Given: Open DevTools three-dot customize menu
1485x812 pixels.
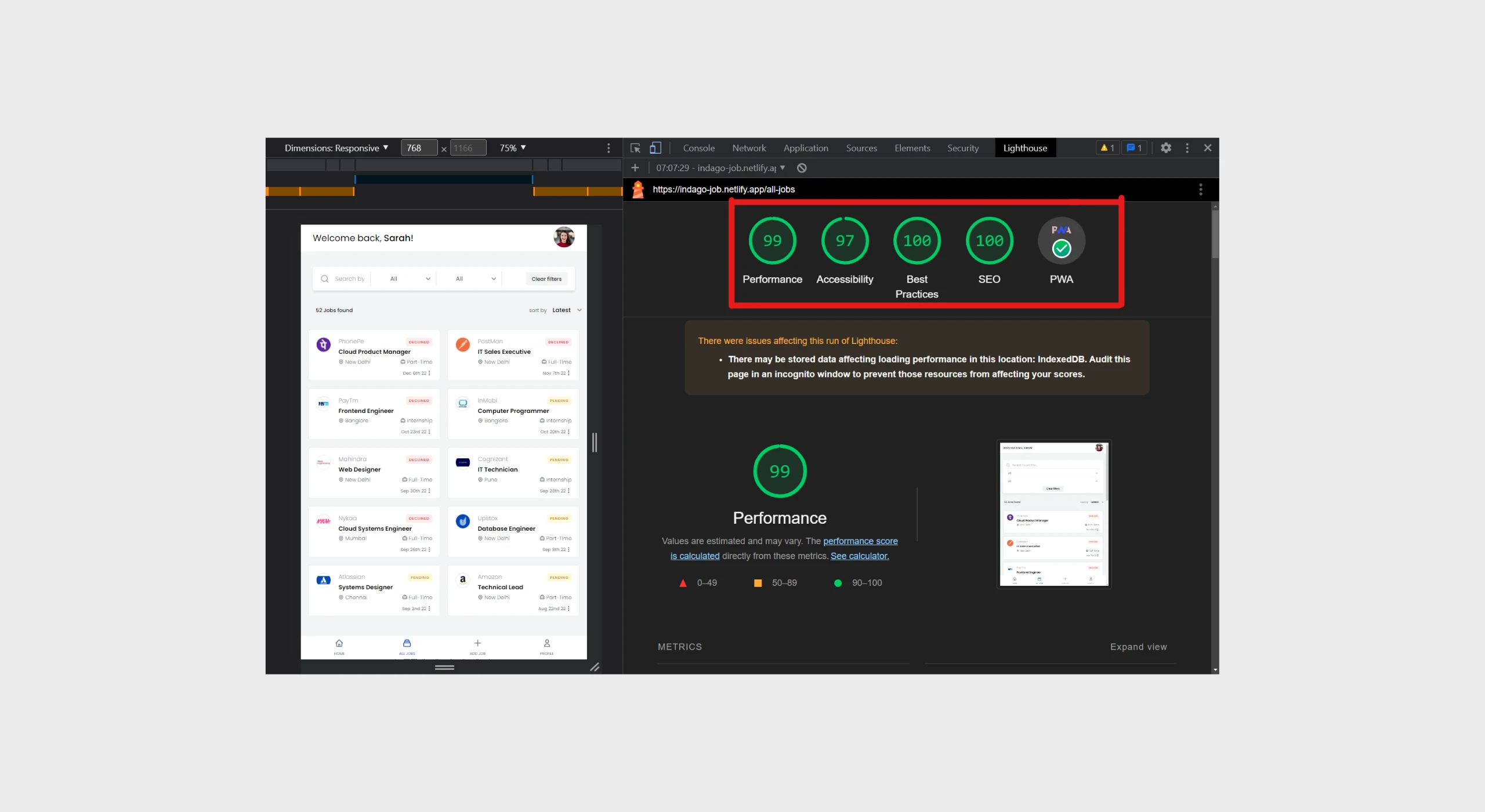Looking at the screenshot, I should (1187, 148).
